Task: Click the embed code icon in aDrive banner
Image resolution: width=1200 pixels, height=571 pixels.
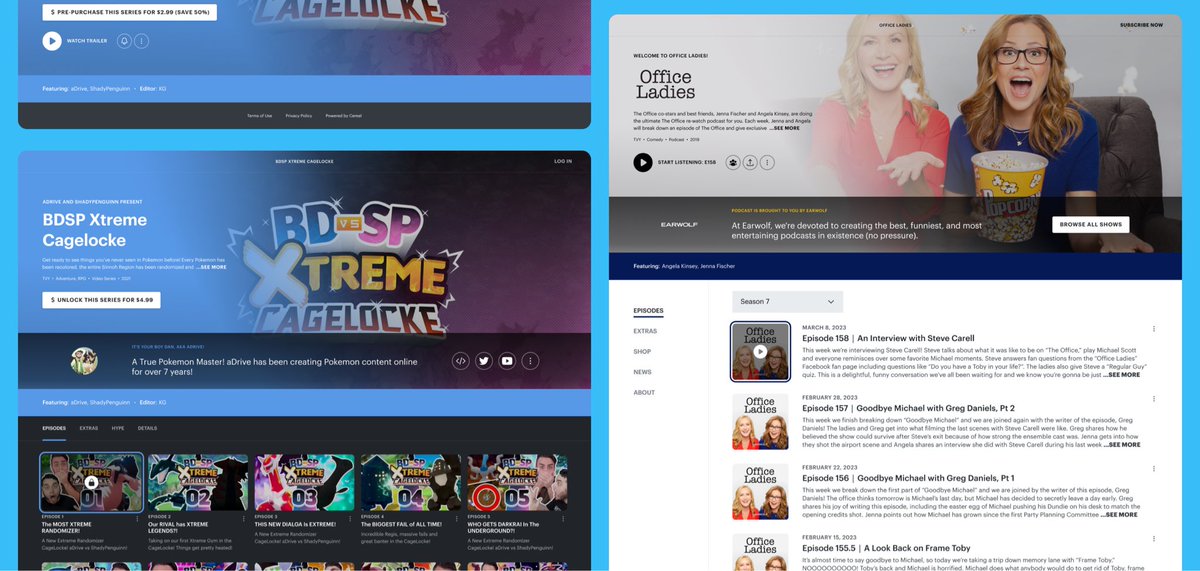Action: pos(461,361)
